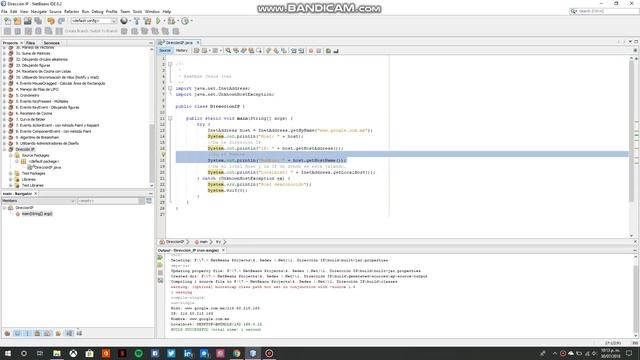Image resolution: width=640 pixels, height=360 pixels.
Task: Open the Tools menu
Action: (138, 12)
